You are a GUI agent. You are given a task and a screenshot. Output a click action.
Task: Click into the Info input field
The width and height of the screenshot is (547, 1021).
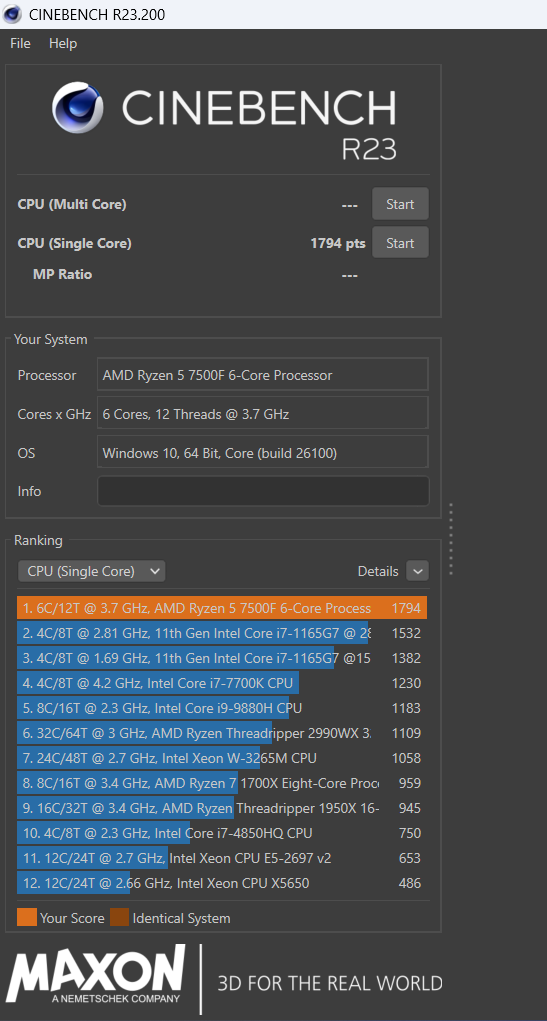263,491
